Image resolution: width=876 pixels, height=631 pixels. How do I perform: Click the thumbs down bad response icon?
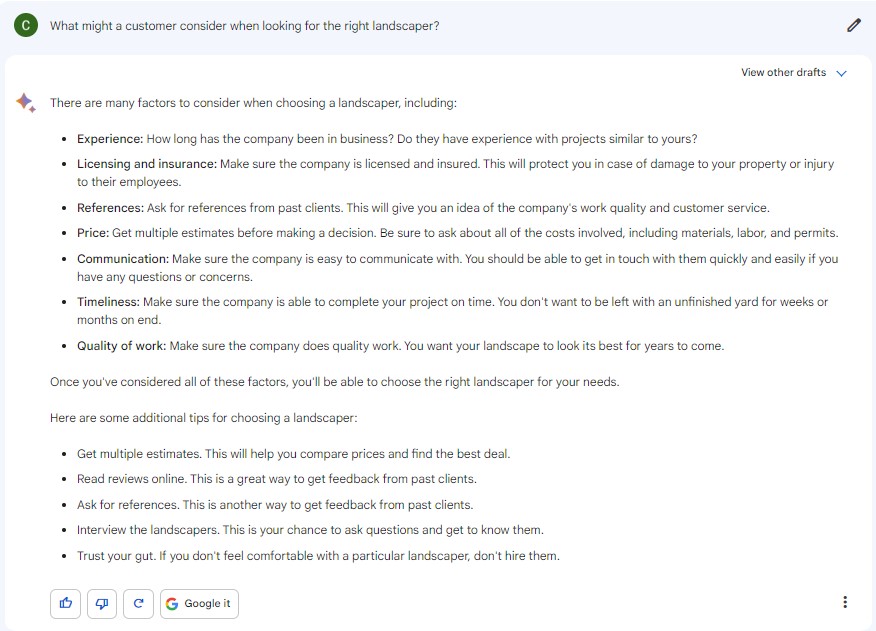click(x=102, y=603)
